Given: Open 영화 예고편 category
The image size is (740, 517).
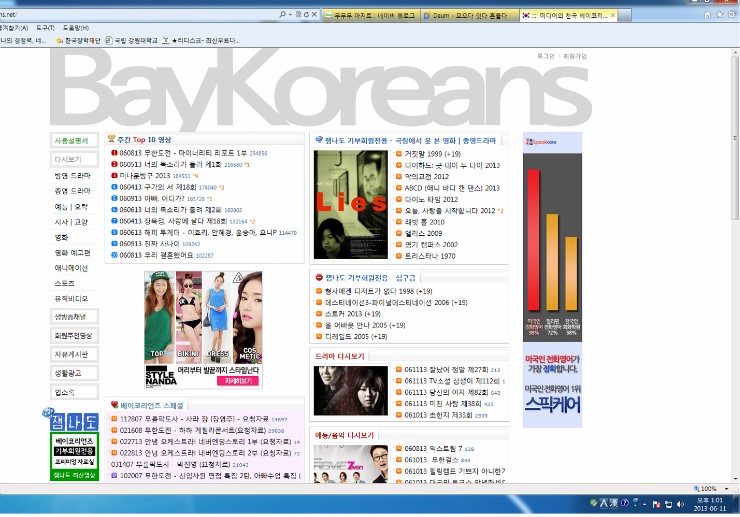Looking at the screenshot, I should 72,253.
